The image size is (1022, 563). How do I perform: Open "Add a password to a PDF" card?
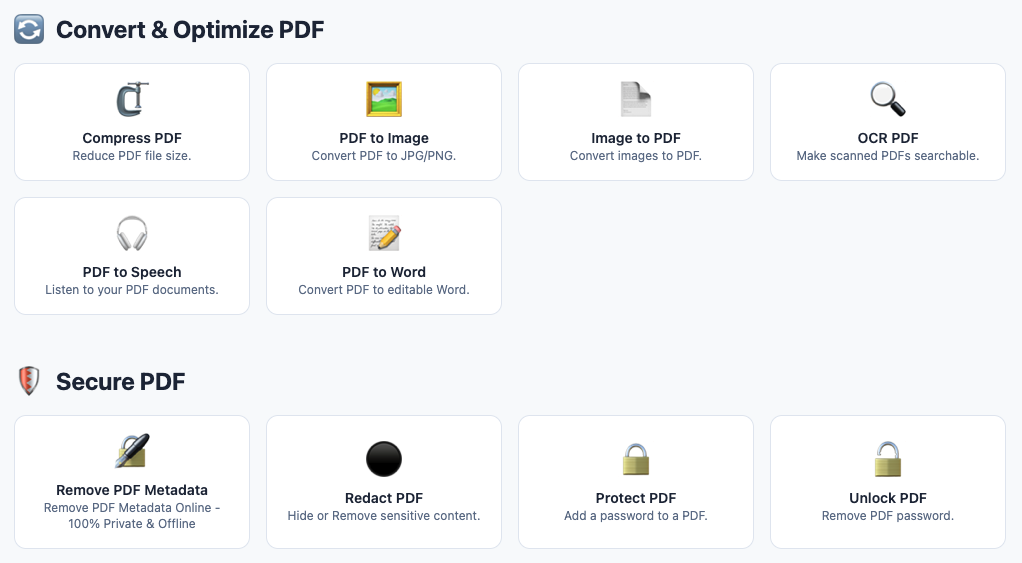coord(635,482)
